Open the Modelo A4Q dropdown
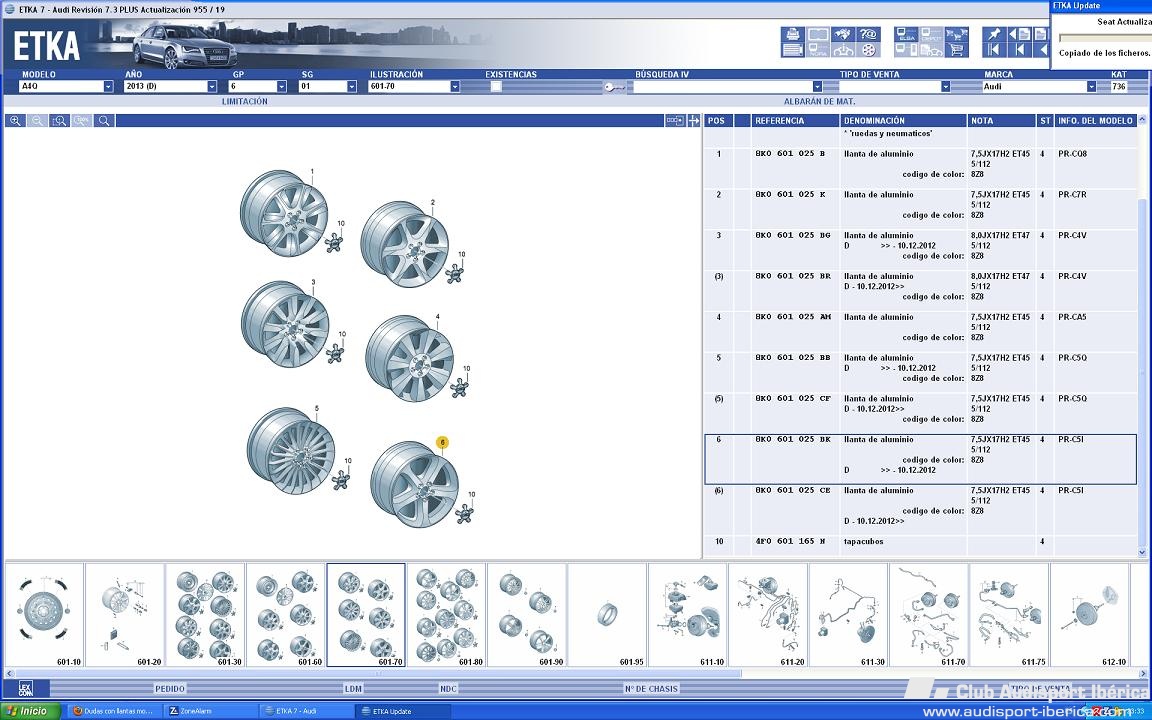Image resolution: width=1152 pixels, height=720 pixels. click(108, 87)
